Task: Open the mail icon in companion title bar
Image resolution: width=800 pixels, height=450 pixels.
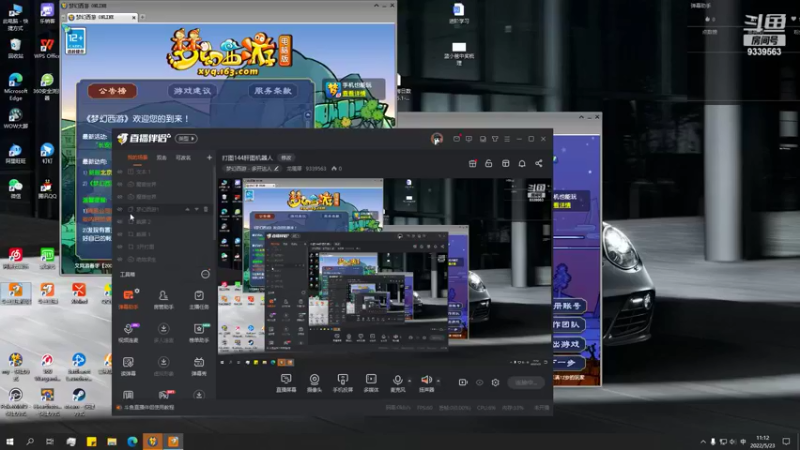Action: point(456,139)
